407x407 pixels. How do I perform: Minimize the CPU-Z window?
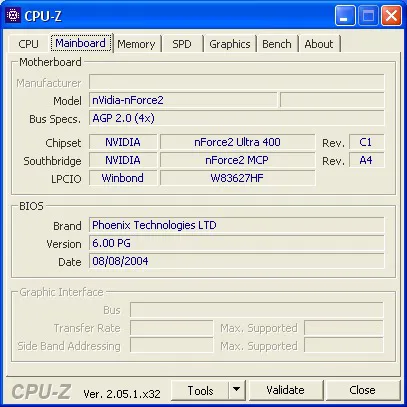(345, 15)
